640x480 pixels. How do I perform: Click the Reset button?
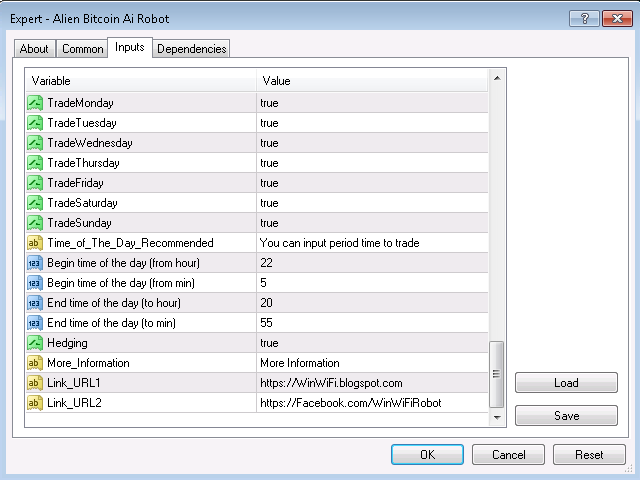tap(589, 455)
